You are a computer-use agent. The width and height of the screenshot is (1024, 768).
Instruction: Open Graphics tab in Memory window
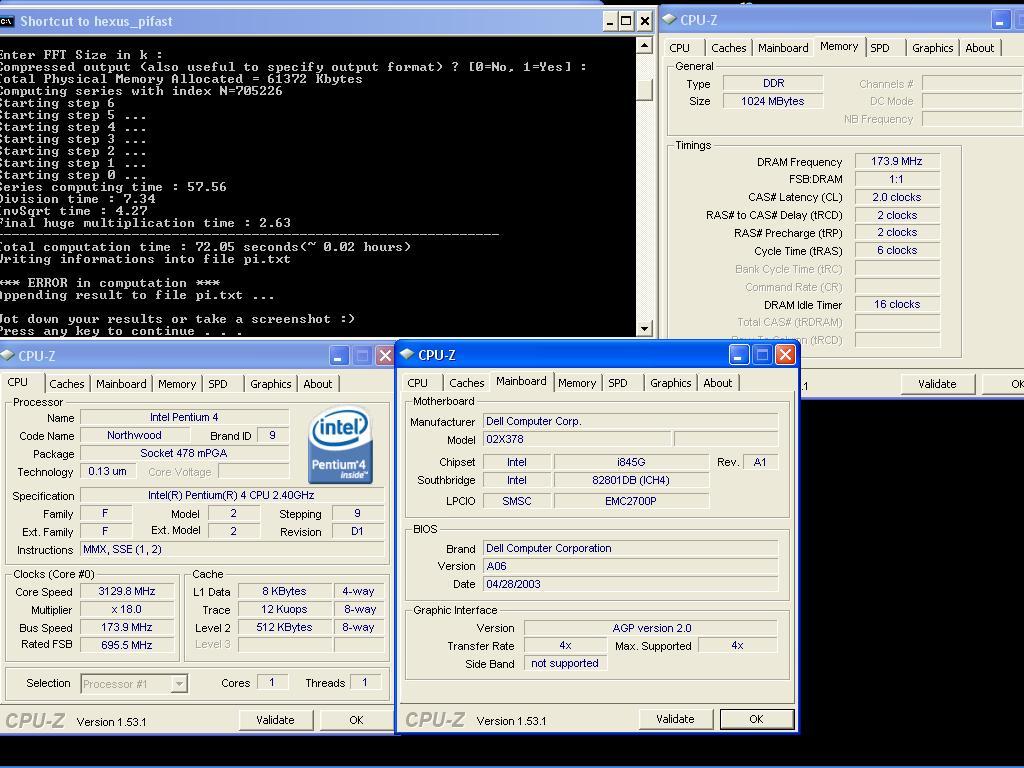pos(932,48)
